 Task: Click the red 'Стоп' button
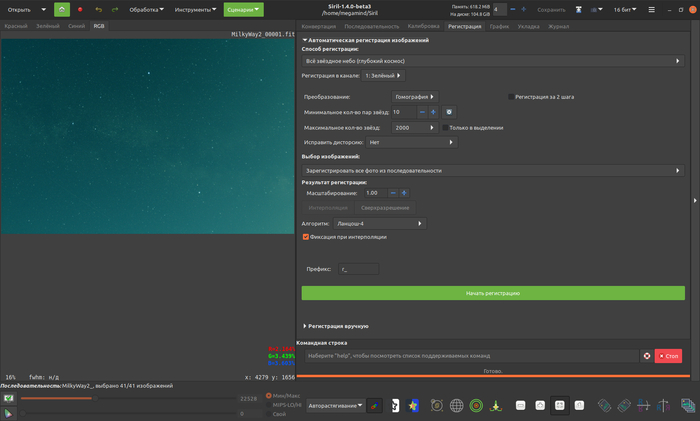coord(668,356)
